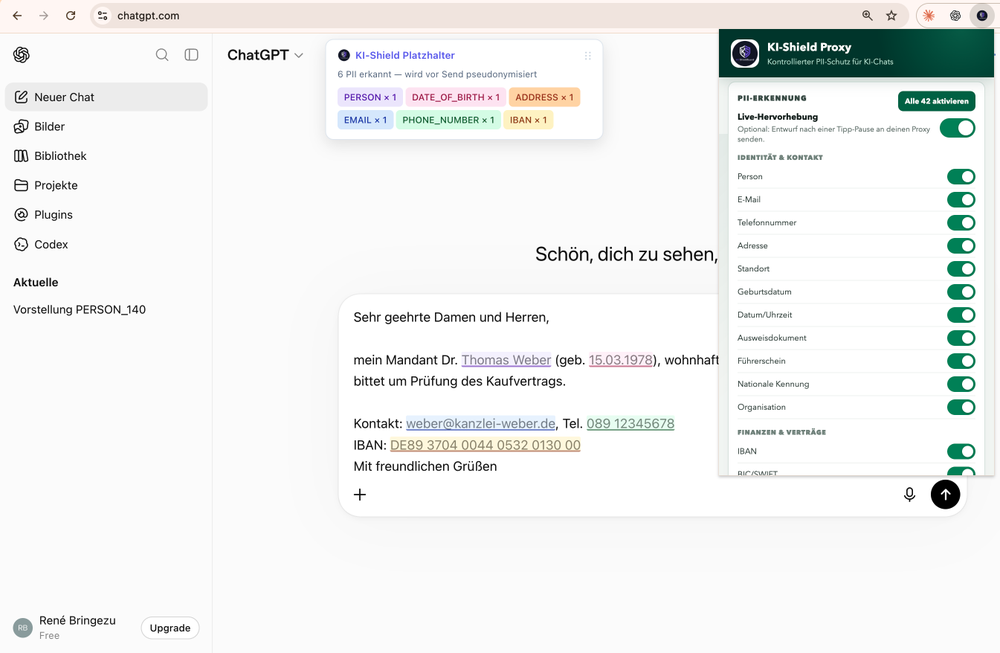Collapse the sidebar with the panel icon
The height and width of the screenshot is (653, 1000).
[191, 55]
